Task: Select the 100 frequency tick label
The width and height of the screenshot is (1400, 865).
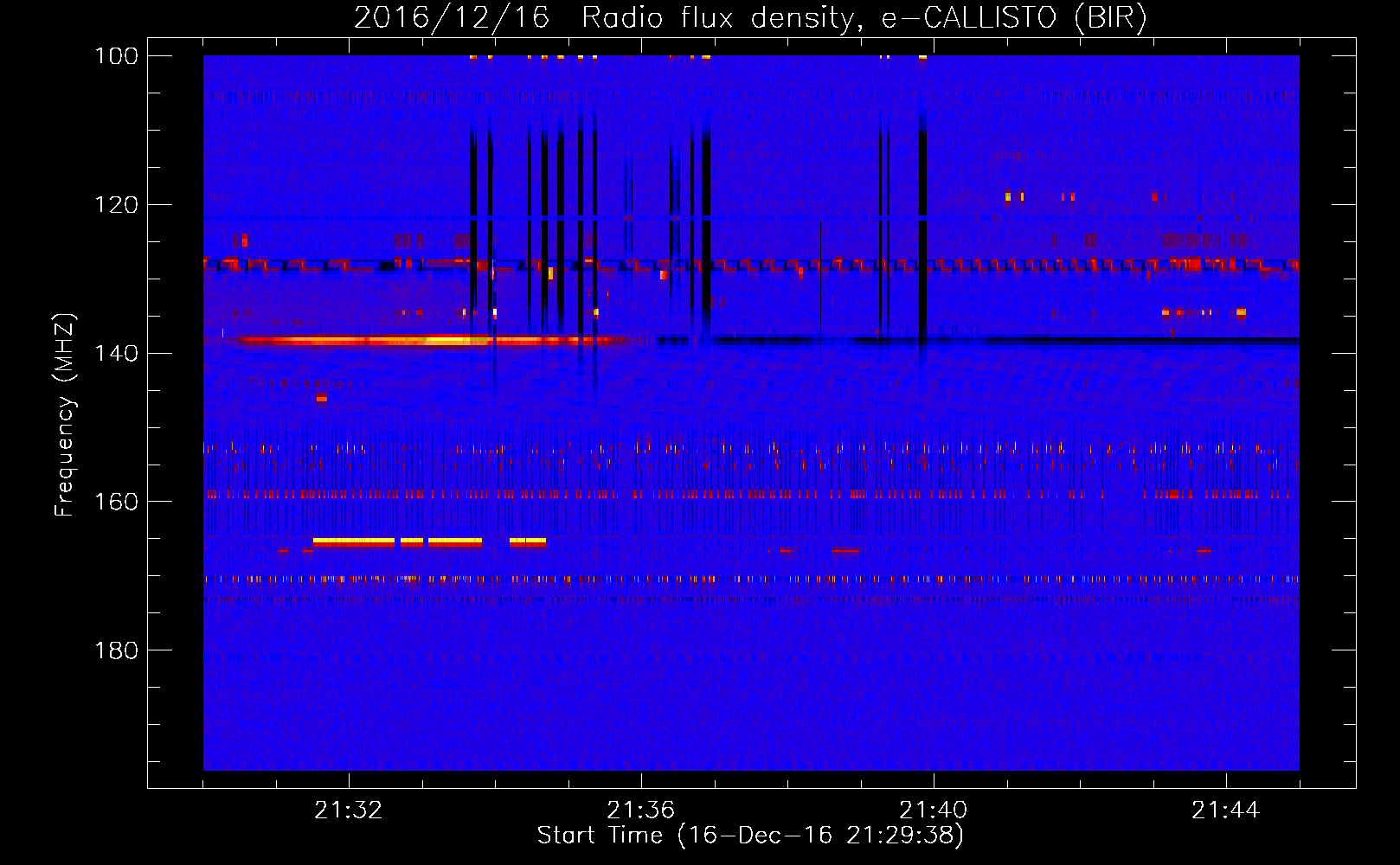Action: pyautogui.click(x=117, y=56)
